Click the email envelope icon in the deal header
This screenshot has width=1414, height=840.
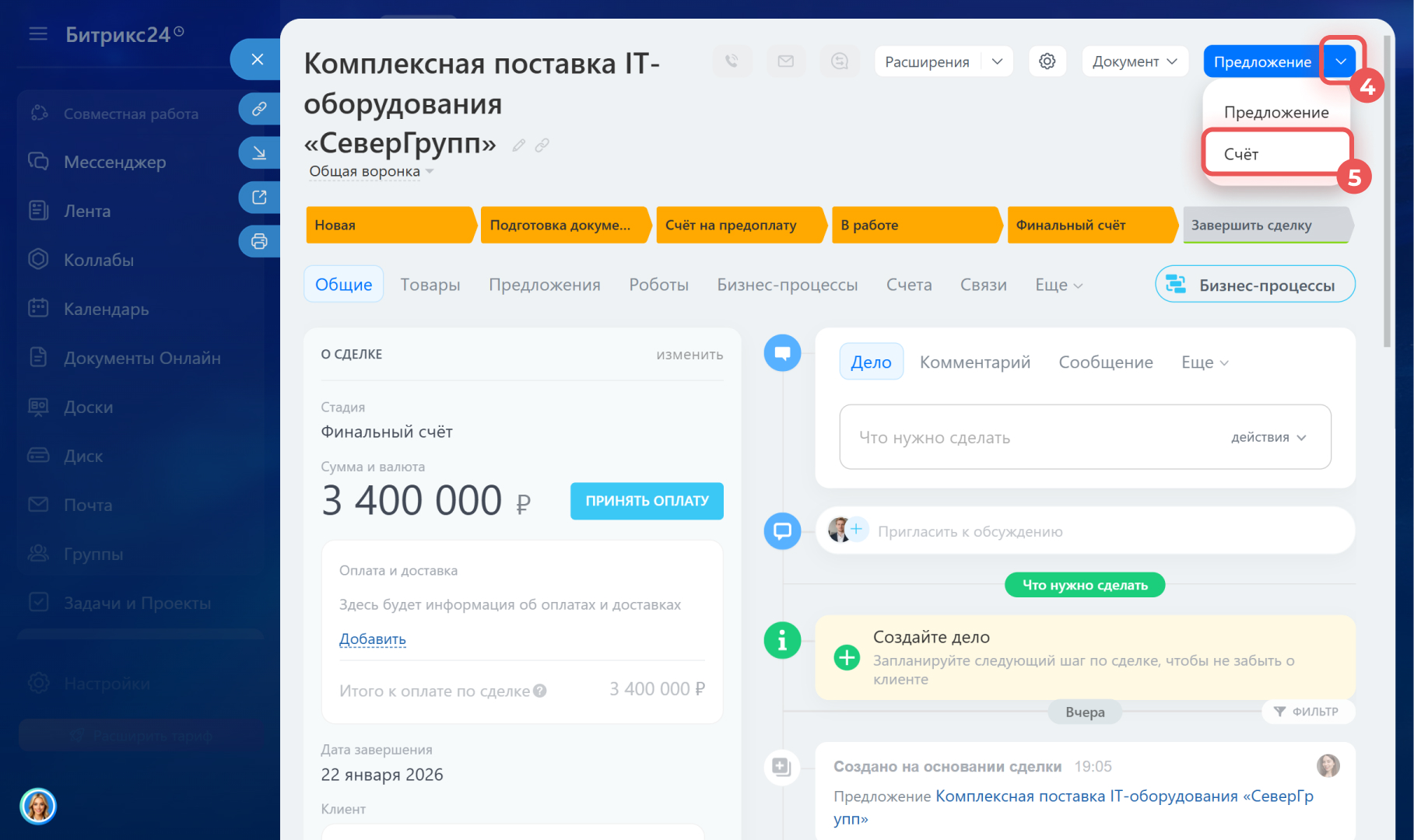tap(785, 61)
